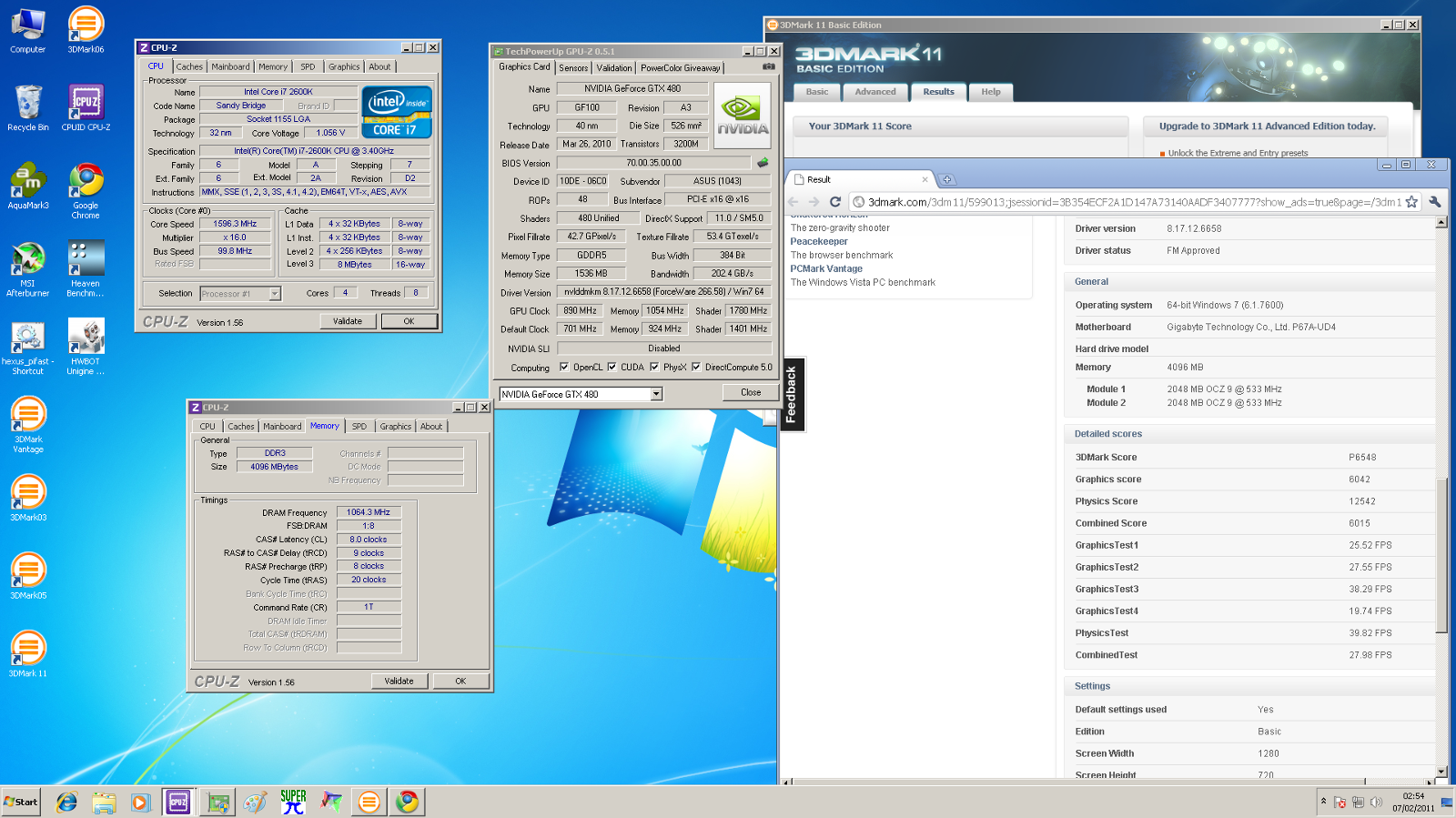Open the Recycle Bin on the desktop
The image size is (1456, 818).
click(27, 108)
